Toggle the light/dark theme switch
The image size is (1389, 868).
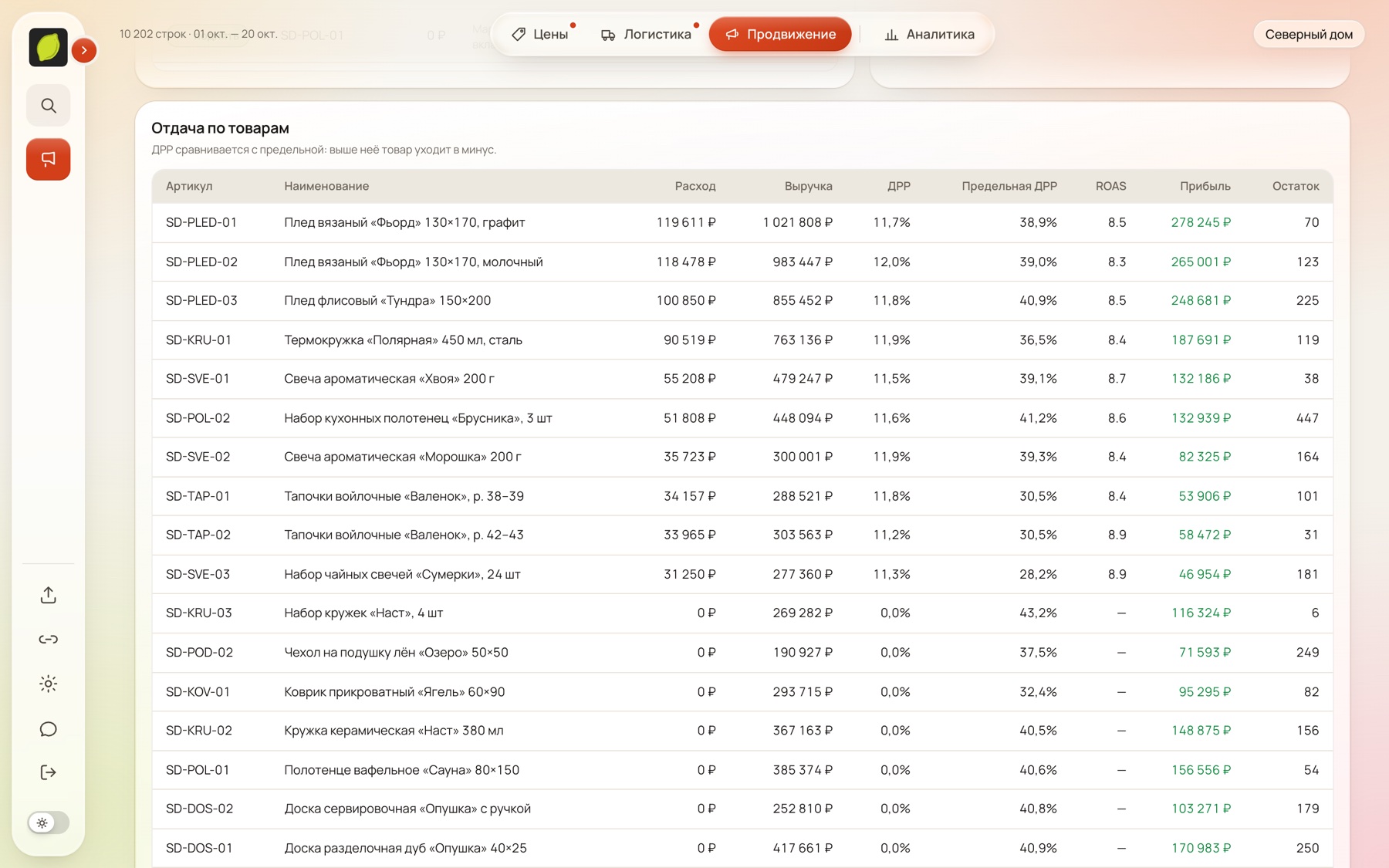coord(49,822)
